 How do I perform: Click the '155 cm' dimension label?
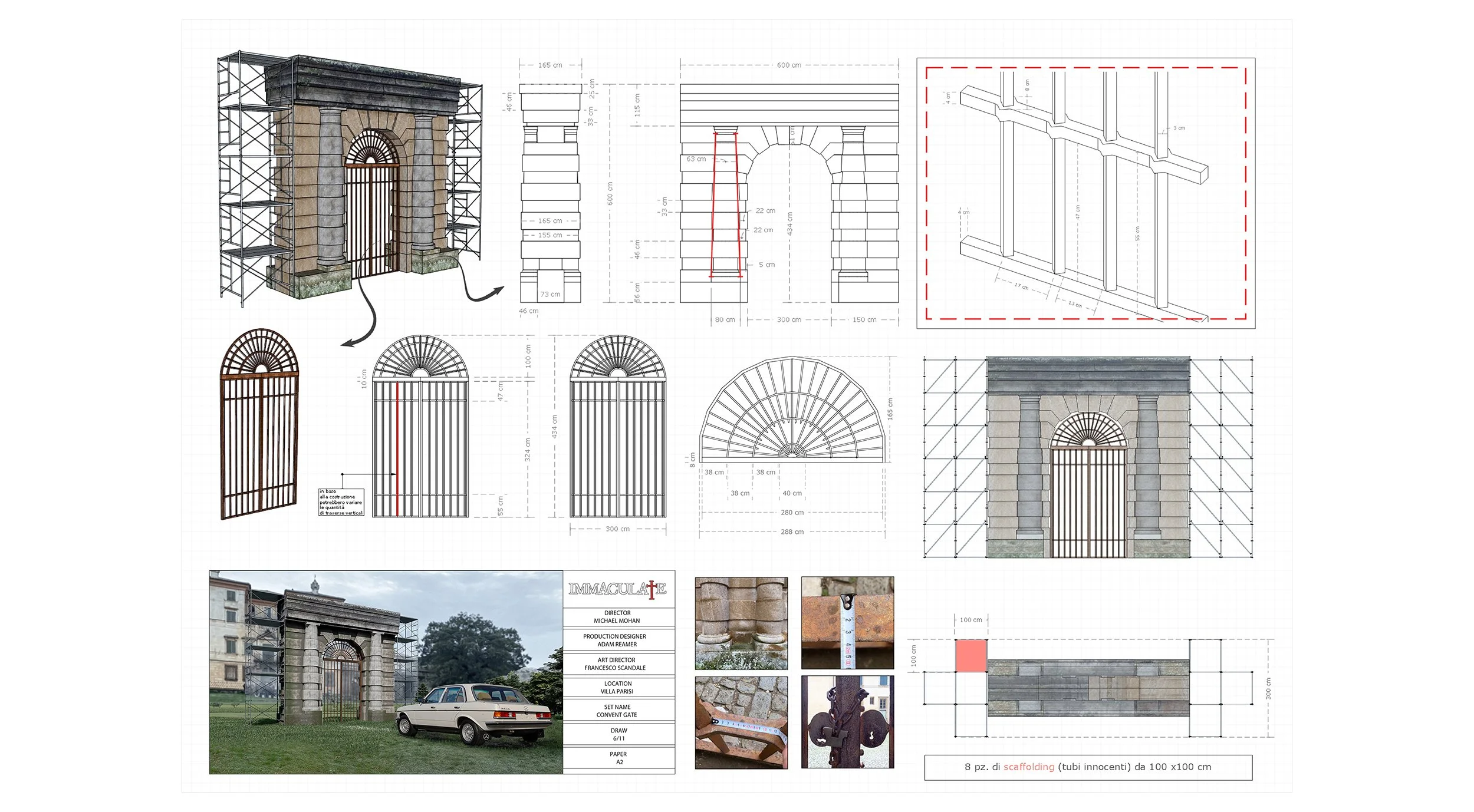click(x=550, y=235)
